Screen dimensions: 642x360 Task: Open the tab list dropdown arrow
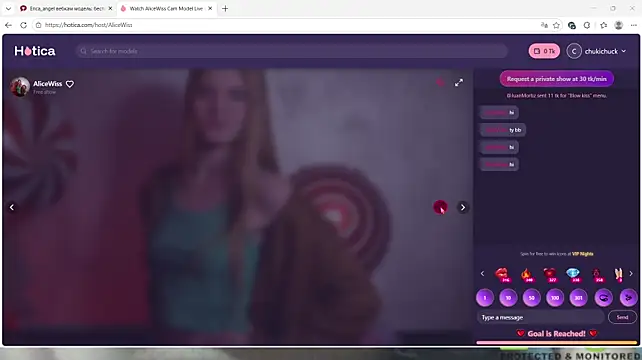[8, 9]
